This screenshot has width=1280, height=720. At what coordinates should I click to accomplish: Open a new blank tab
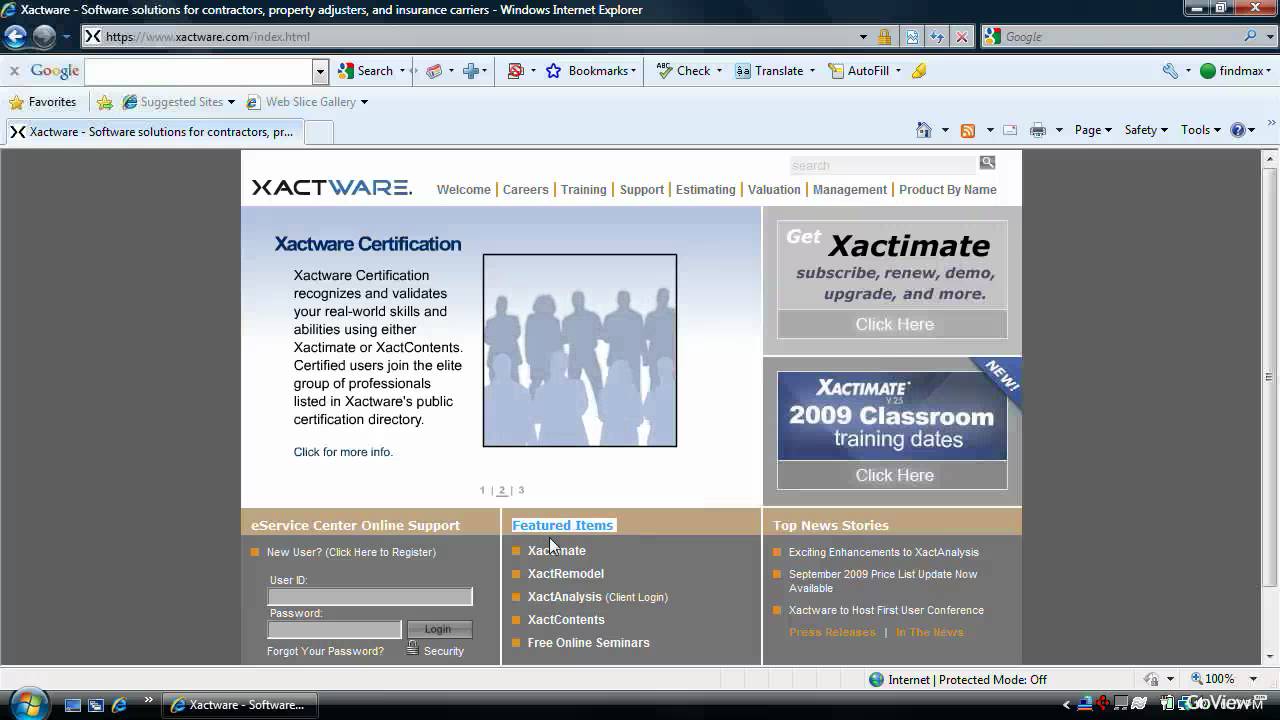point(318,132)
